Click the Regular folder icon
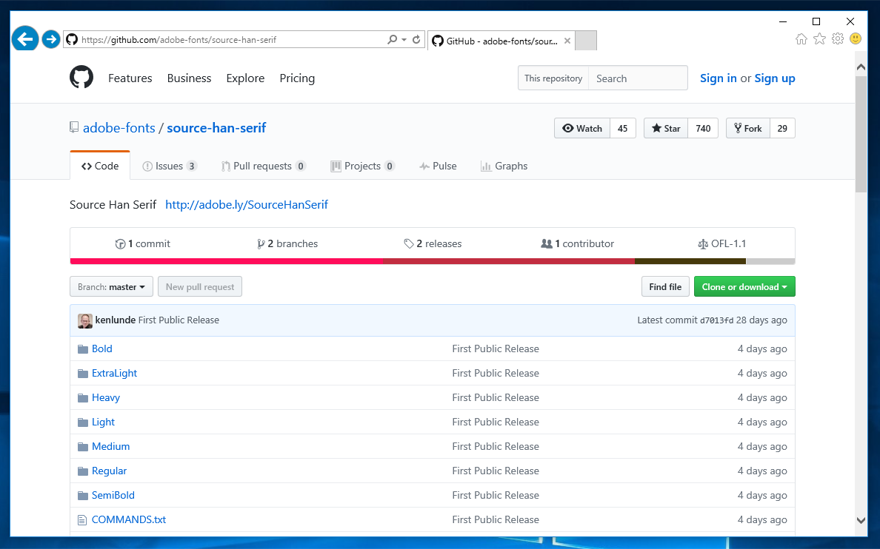The width and height of the screenshot is (880, 549). pyautogui.click(x=83, y=471)
